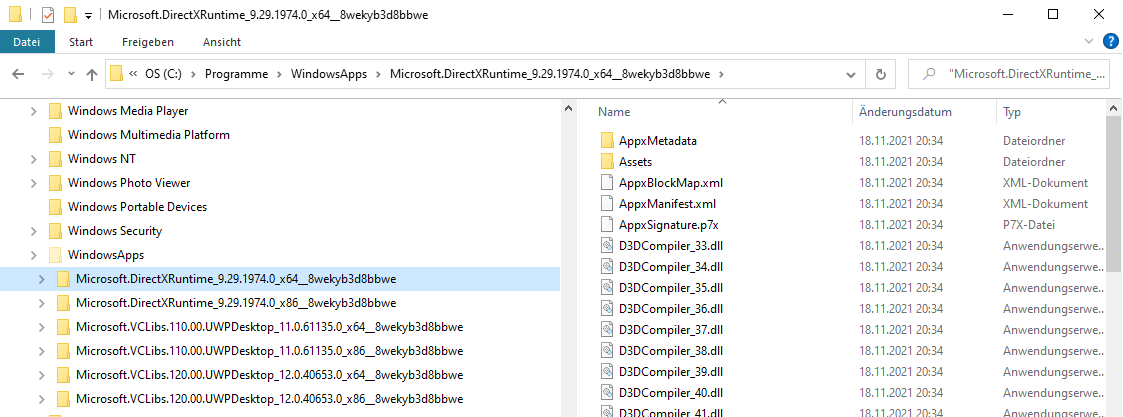Viewport: 1123px width, 417px height.
Task: Click the D3DCompiler_37.dll file icon
Action: (607, 330)
